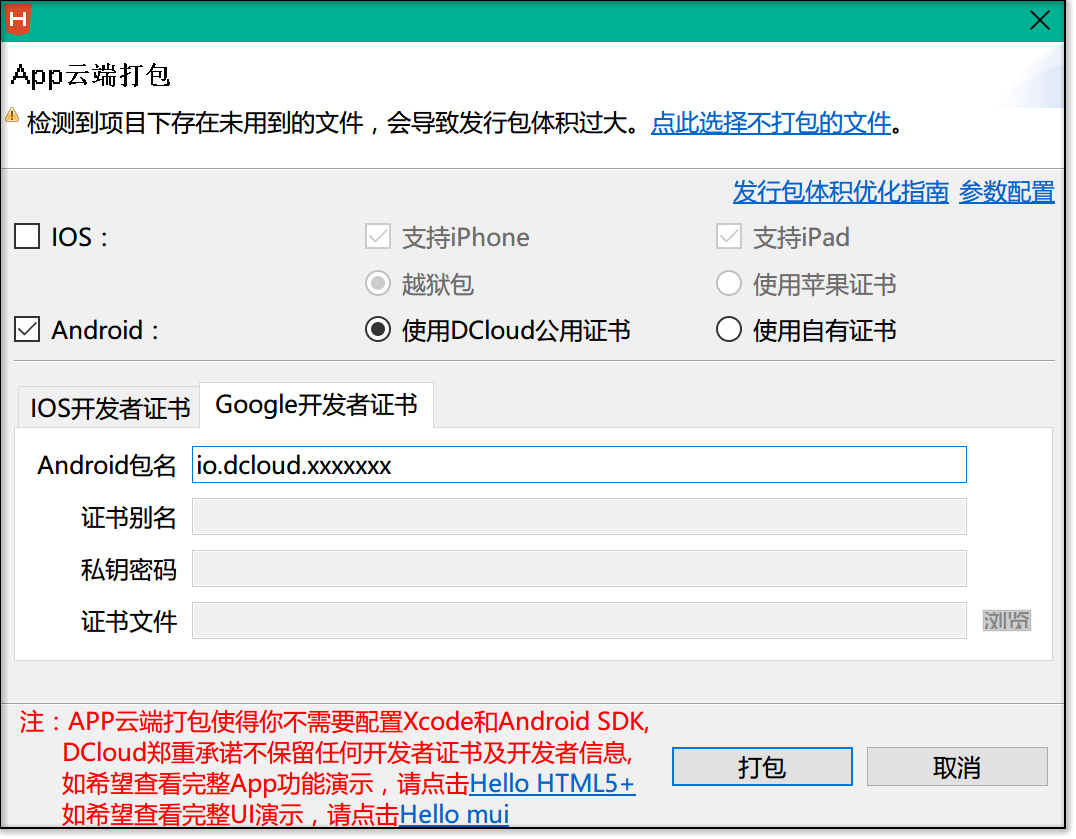
Task: Select 越狱包 radio button
Action: [x=378, y=283]
